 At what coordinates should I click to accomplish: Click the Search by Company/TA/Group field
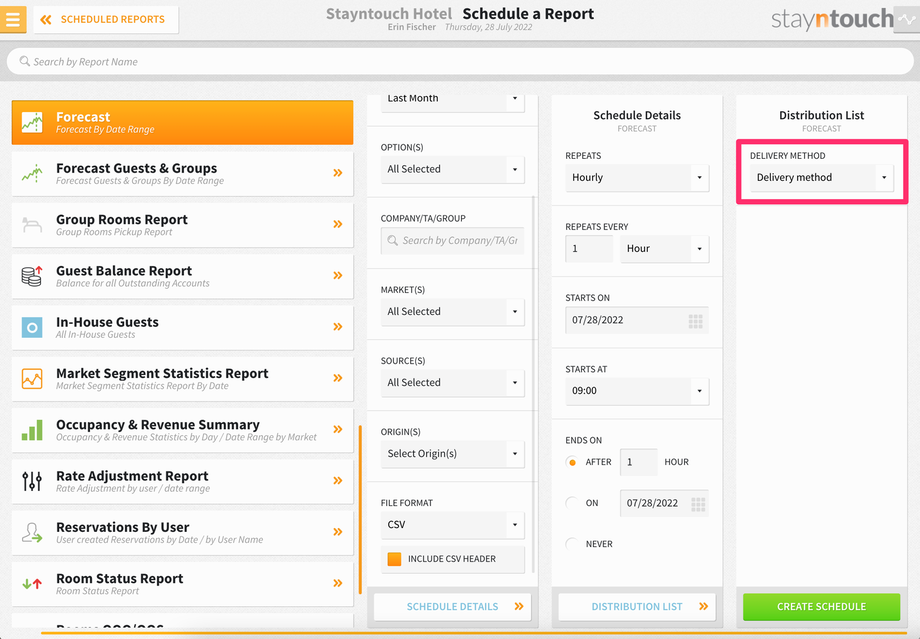tap(452, 241)
